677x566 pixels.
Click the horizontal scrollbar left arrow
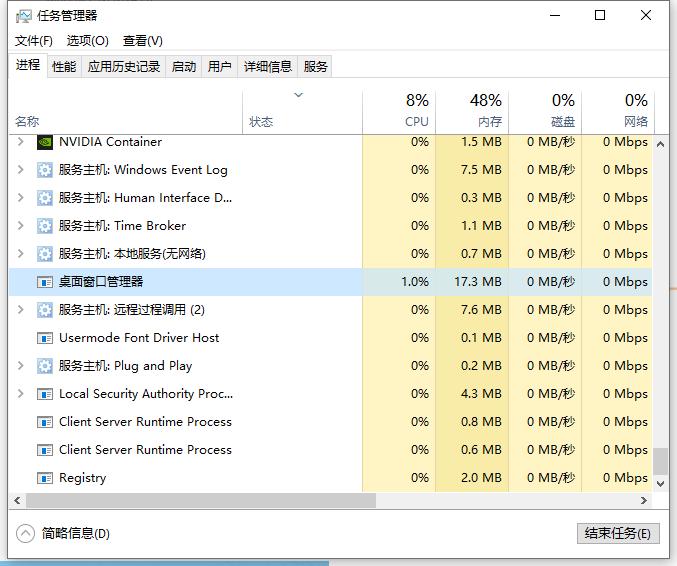[x=17, y=501]
